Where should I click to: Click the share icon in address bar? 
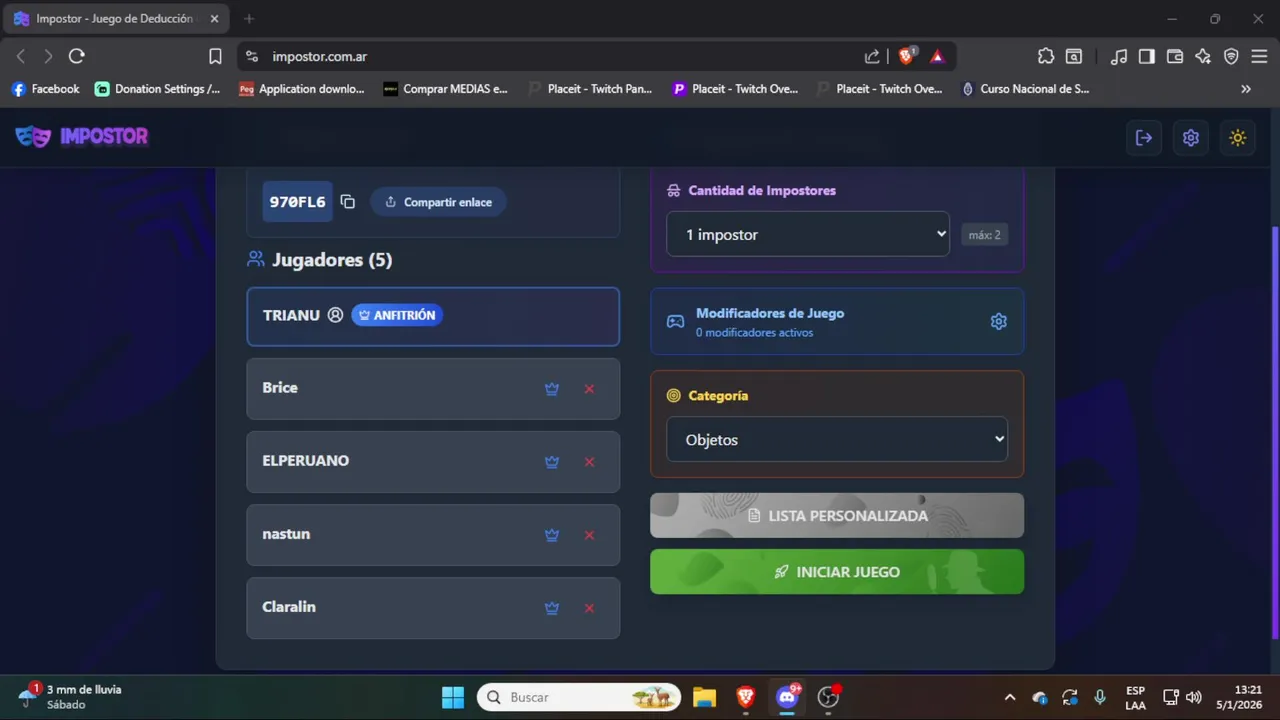pyautogui.click(x=872, y=57)
